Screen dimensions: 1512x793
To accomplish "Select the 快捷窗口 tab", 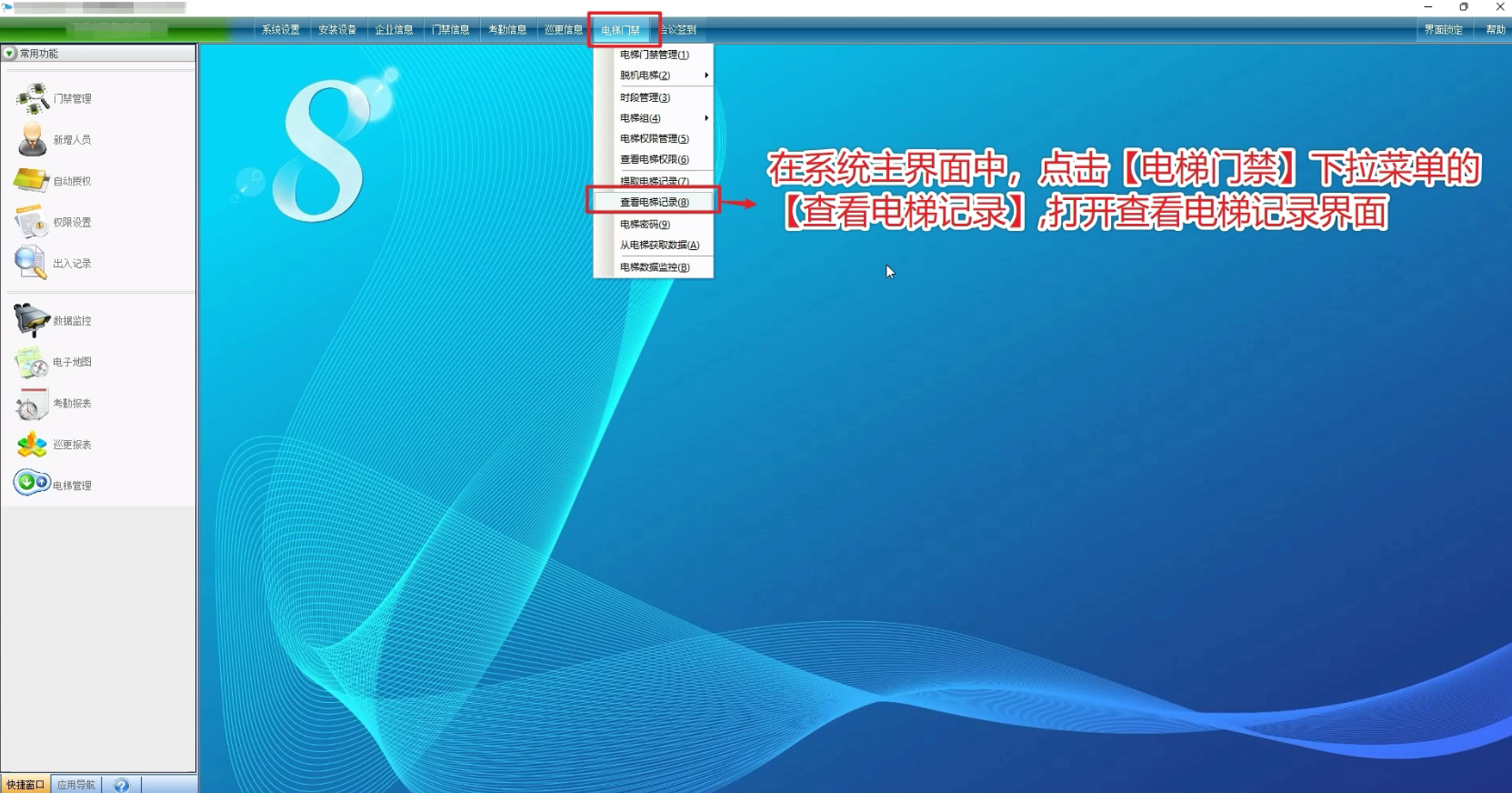I will point(25,785).
